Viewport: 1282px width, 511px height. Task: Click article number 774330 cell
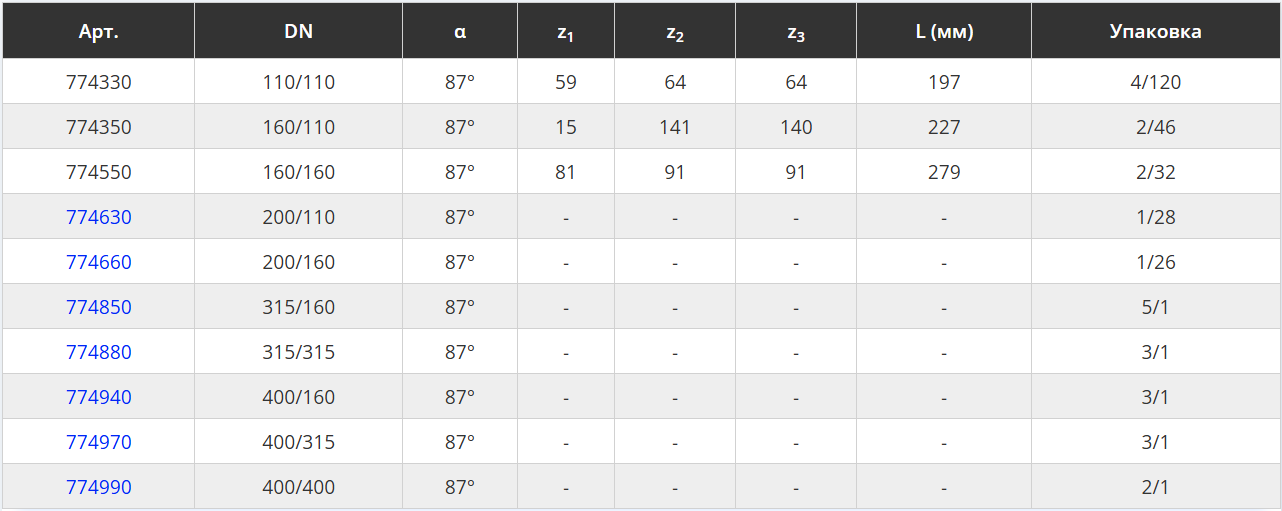pyautogui.click(x=99, y=82)
